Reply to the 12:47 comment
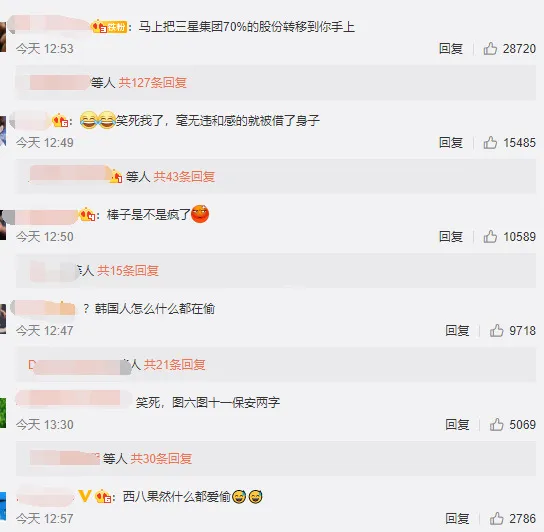The image size is (544, 532). point(457,331)
